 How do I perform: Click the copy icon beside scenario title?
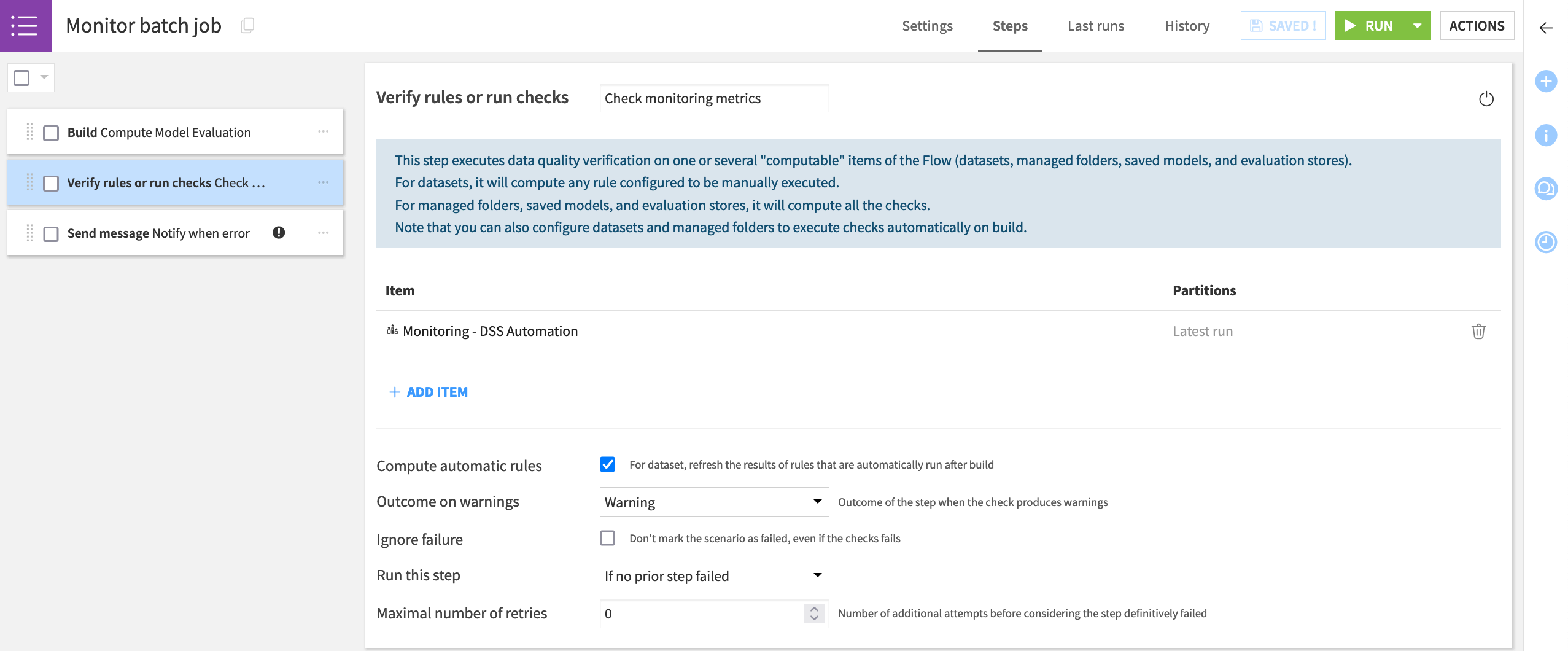click(x=247, y=26)
